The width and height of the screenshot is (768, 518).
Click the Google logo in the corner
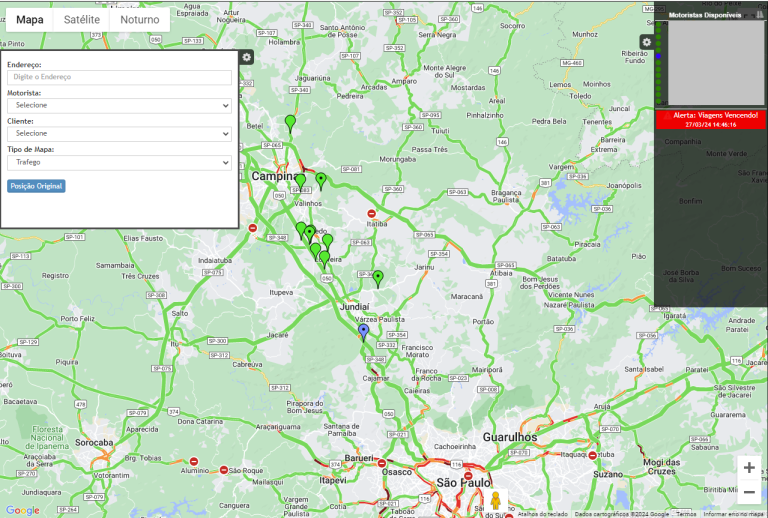click(x=22, y=510)
